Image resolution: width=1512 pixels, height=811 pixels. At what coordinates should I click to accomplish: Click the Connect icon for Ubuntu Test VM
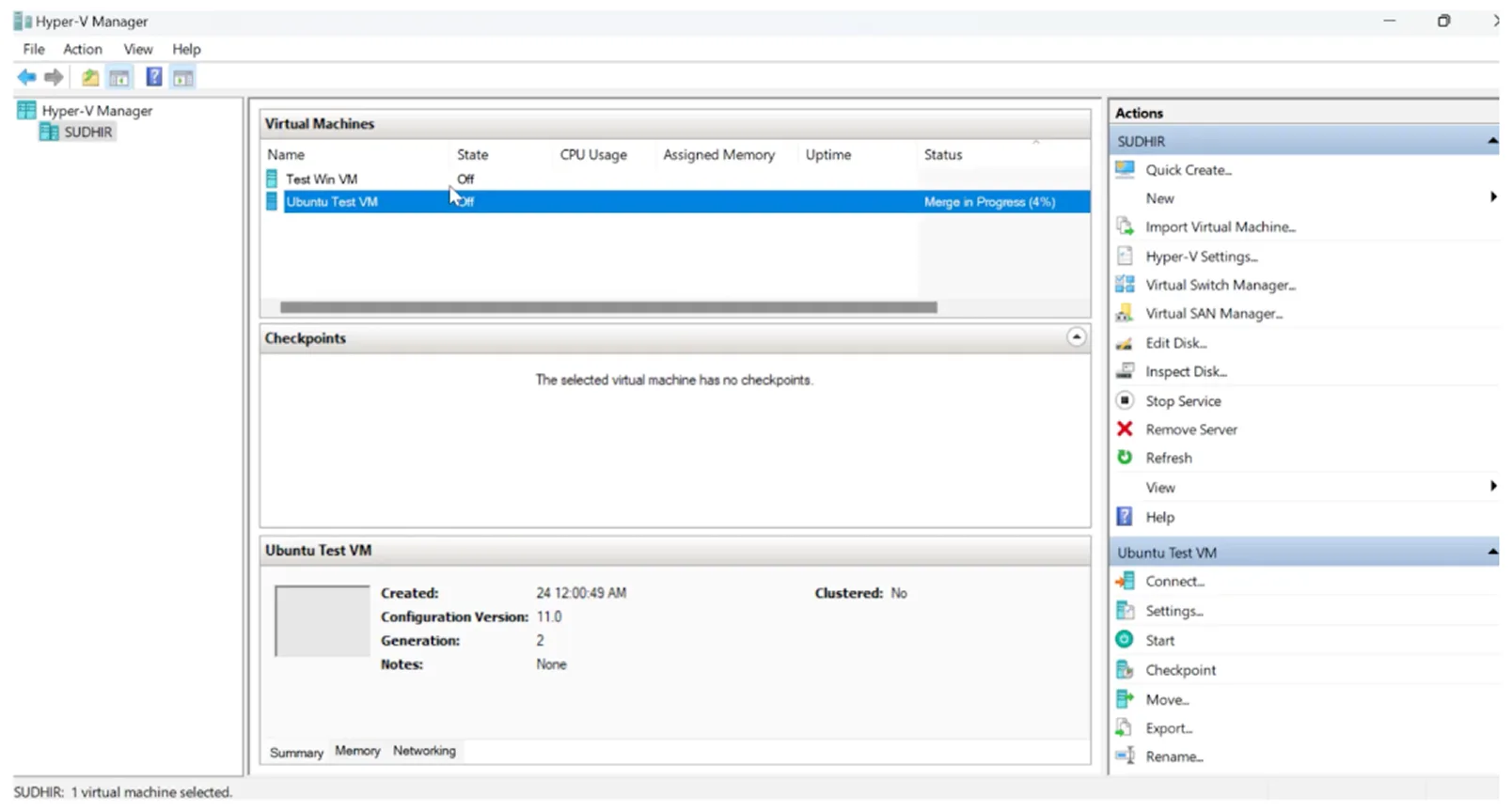[1125, 581]
